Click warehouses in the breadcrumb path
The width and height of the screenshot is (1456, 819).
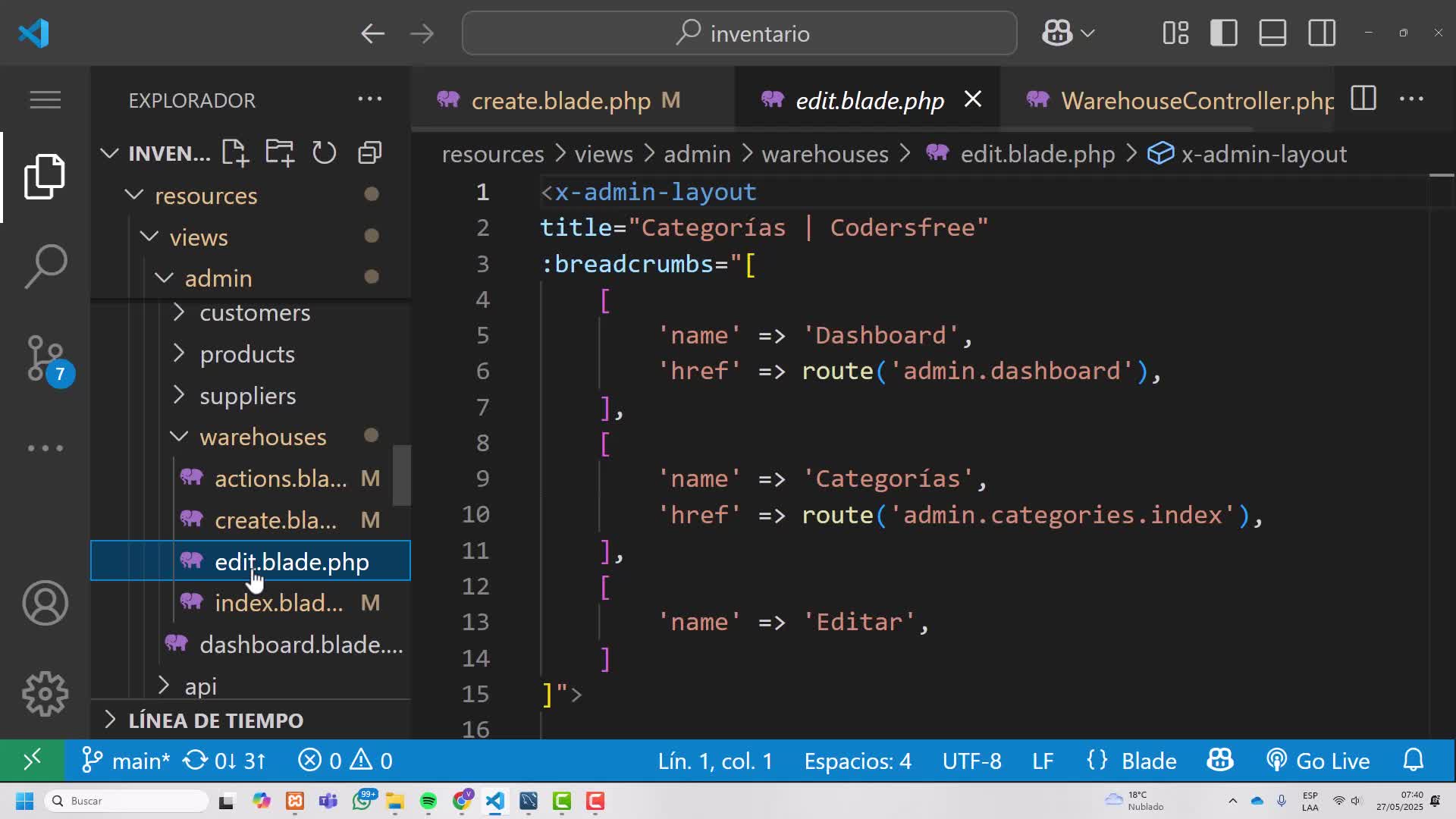(825, 154)
